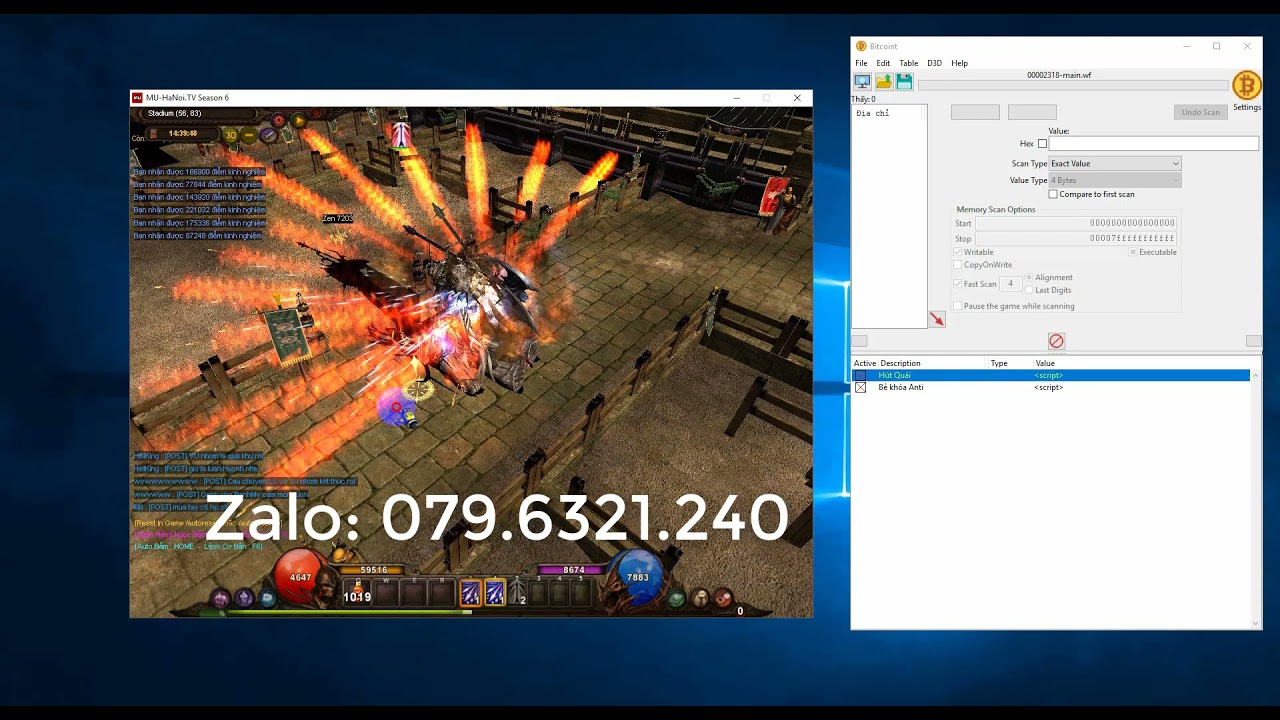The width and height of the screenshot is (1280, 720).
Task: Click the first blank scan button
Action: point(975,112)
